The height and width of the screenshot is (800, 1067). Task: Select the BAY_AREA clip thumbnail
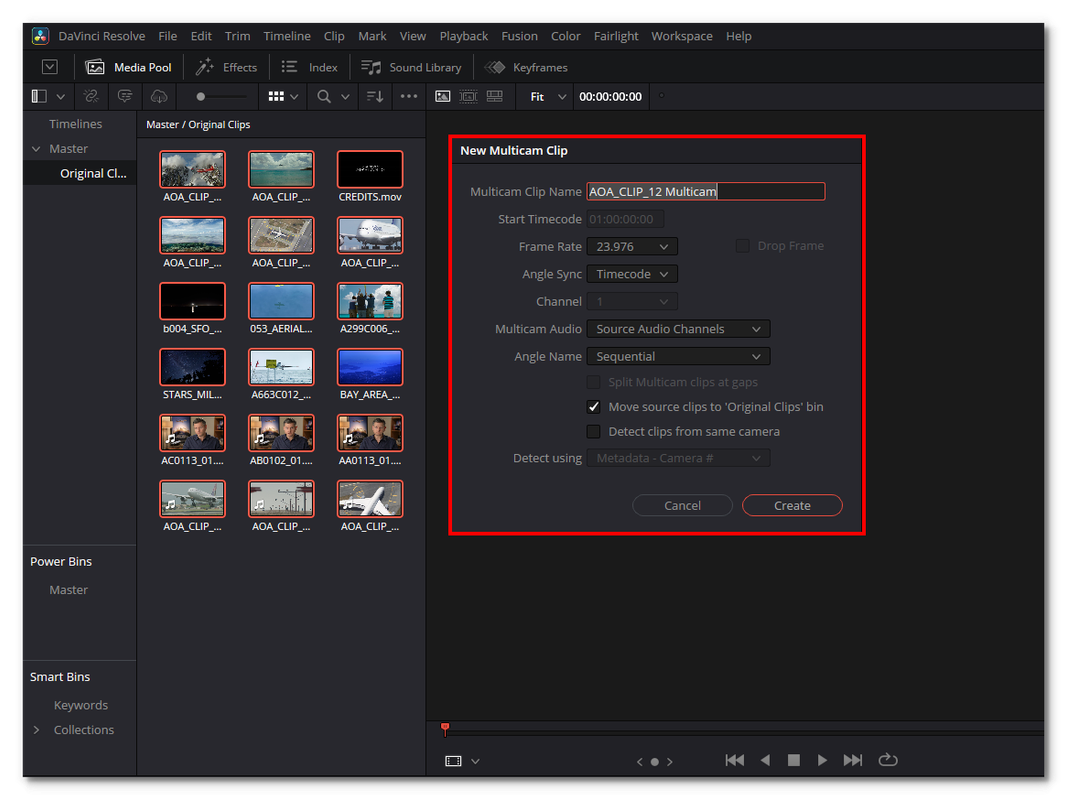tap(370, 367)
